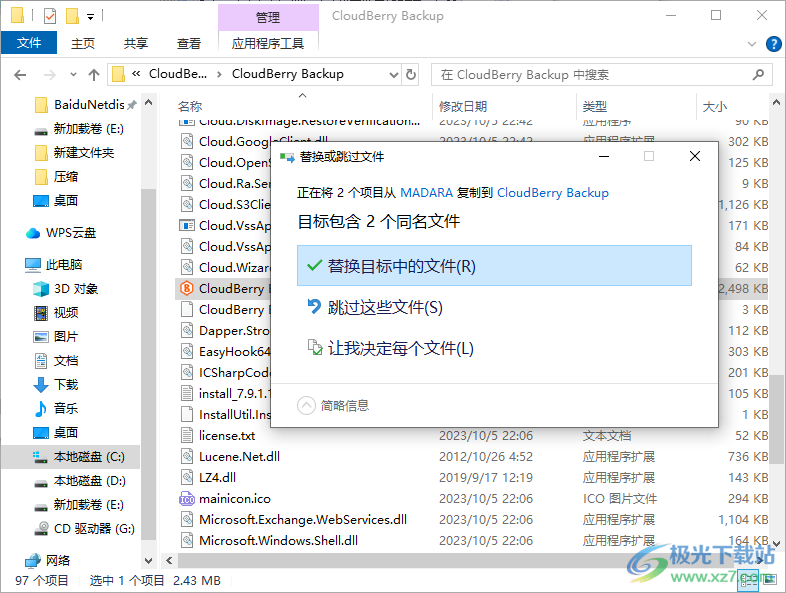Viewport: 786px width, 593px height.
Task: Click the properties quick access icon
Action: [50, 16]
